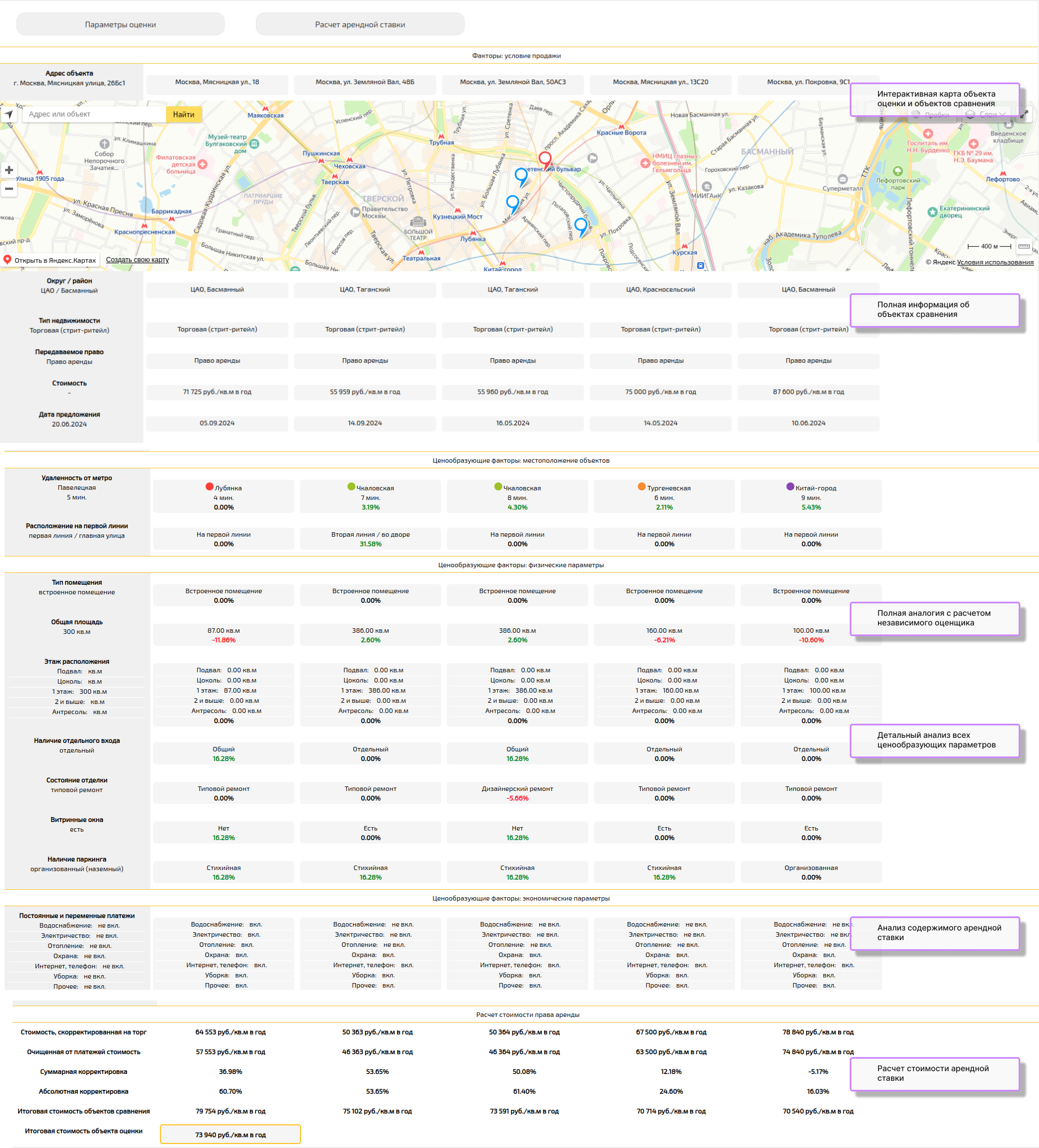
Task: Click Екатерининский дворец star icon on map
Action: tap(932, 212)
